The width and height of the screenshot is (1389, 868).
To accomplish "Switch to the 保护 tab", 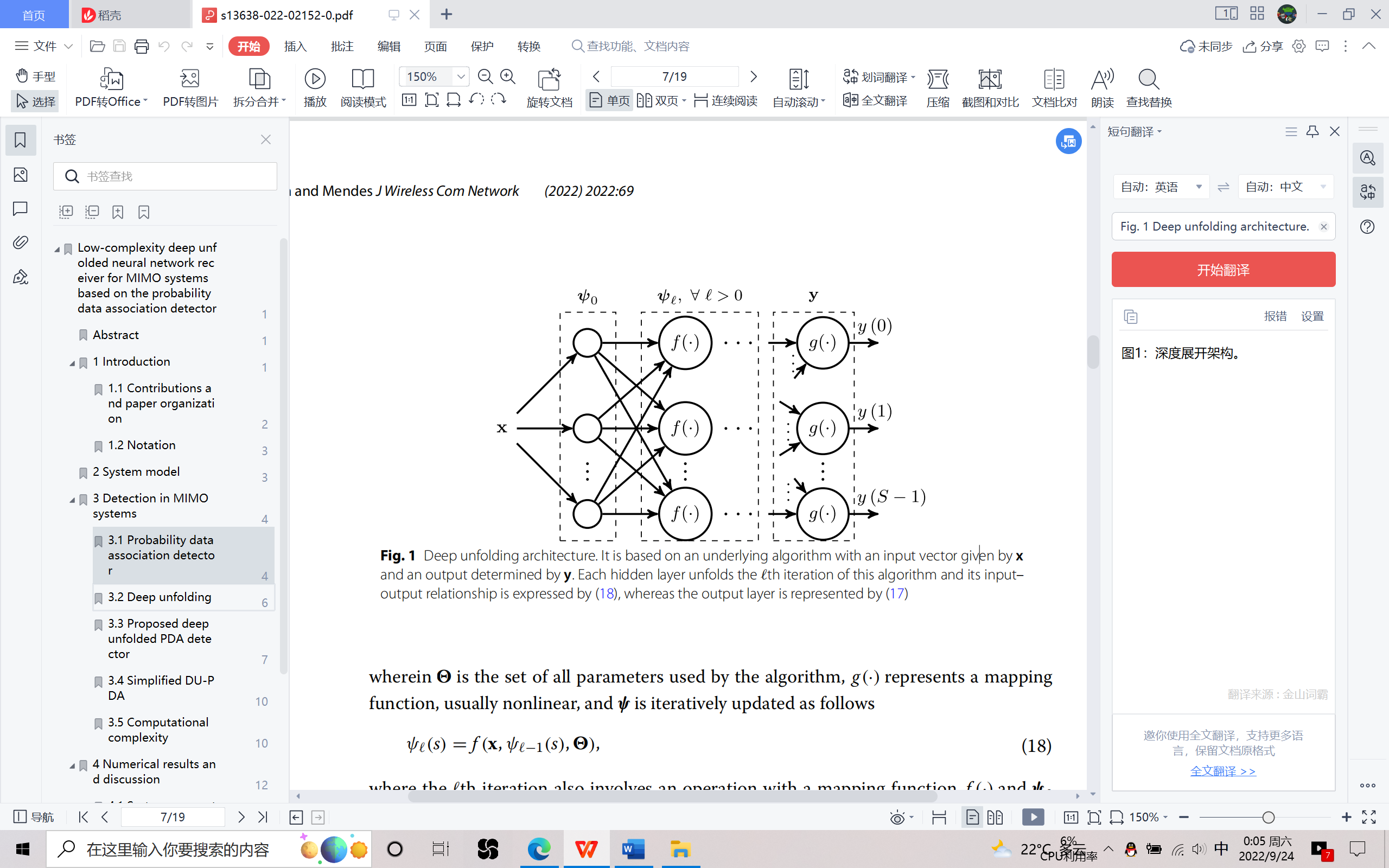I will point(482,47).
